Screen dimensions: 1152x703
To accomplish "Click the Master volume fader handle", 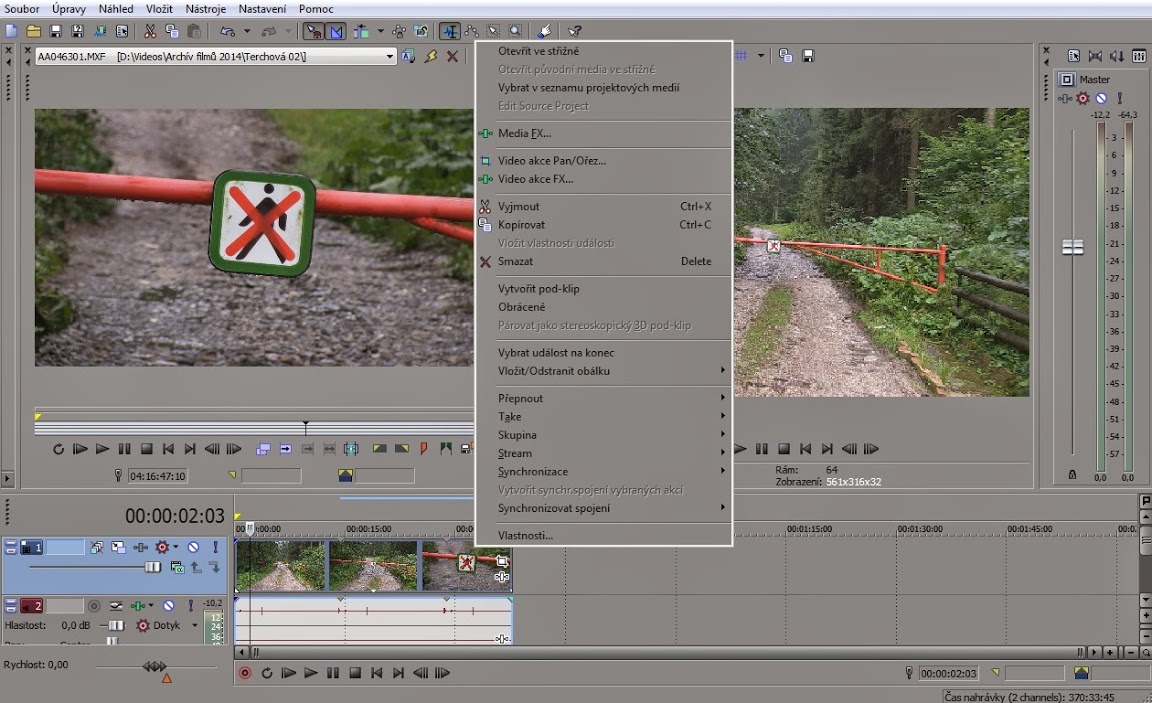I will [x=1072, y=247].
